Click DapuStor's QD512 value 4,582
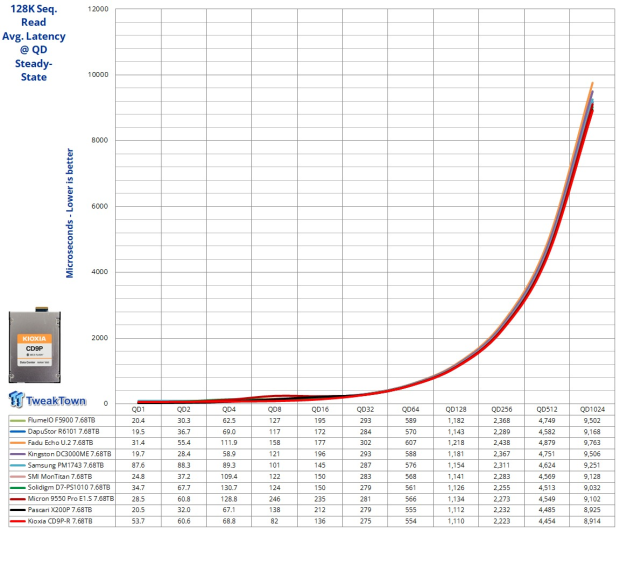This screenshot has height=568, width=620. pyautogui.click(x=547, y=432)
